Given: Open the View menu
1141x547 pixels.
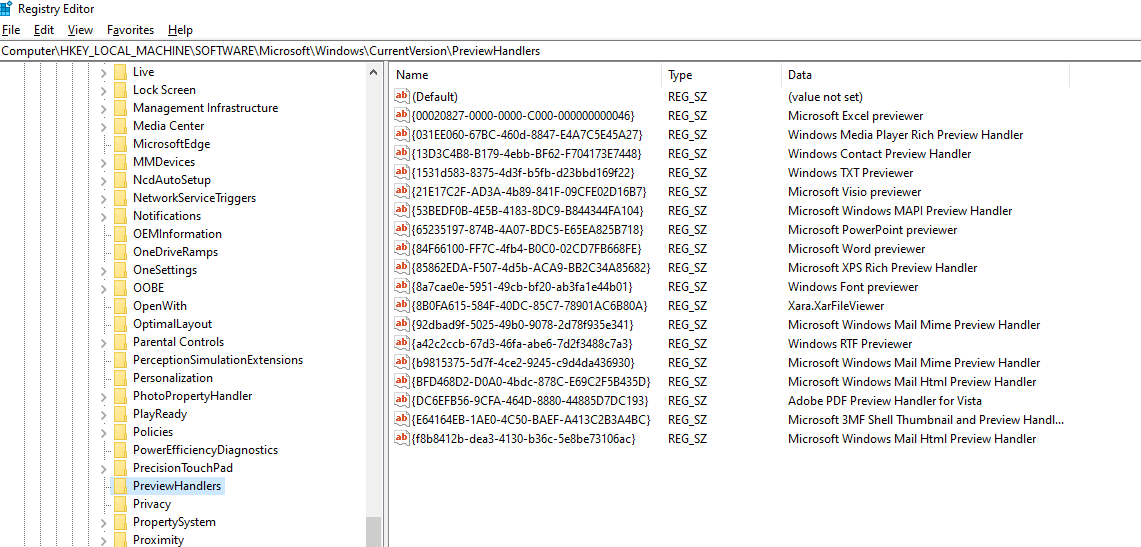Looking at the screenshot, I should point(80,30).
